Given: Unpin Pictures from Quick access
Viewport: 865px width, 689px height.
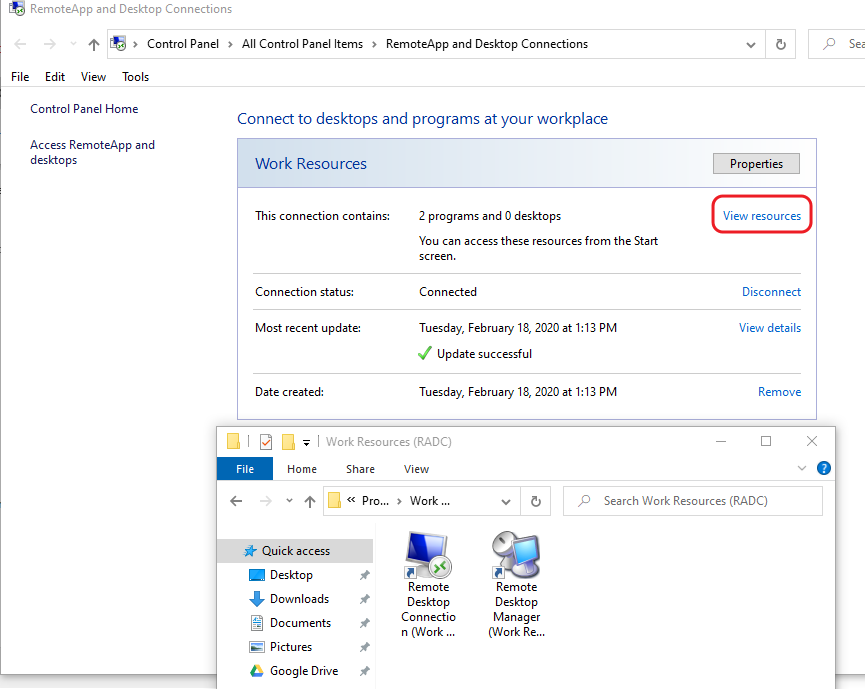Looking at the screenshot, I should 365,646.
